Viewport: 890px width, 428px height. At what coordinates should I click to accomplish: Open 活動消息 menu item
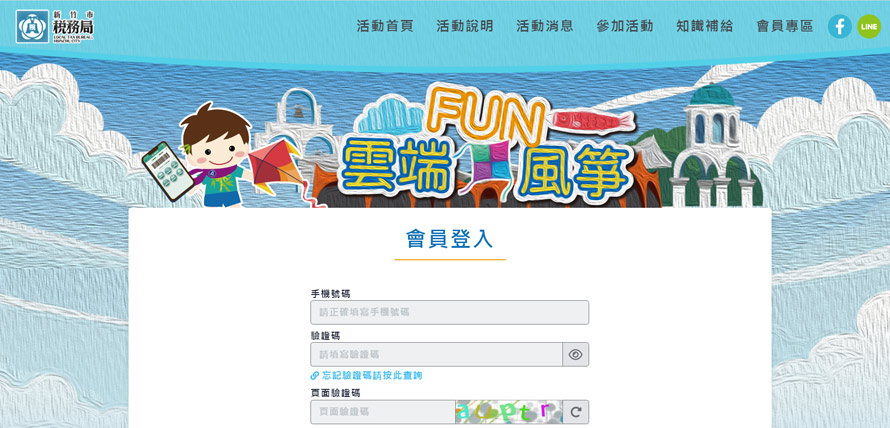coord(545,26)
